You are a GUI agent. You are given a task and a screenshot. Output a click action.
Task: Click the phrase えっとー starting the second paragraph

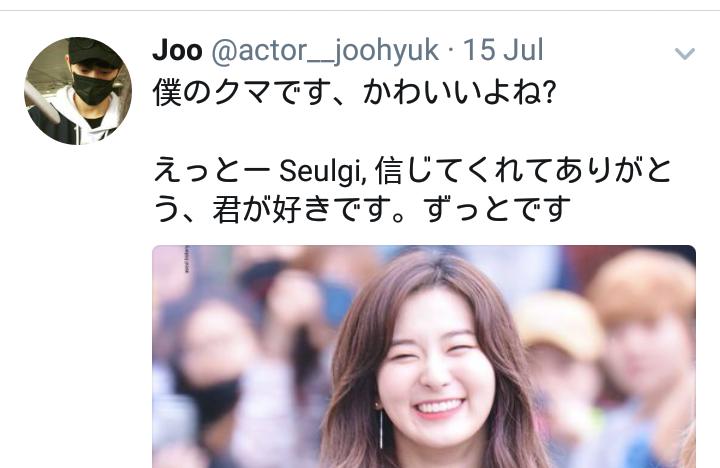click(212, 171)
